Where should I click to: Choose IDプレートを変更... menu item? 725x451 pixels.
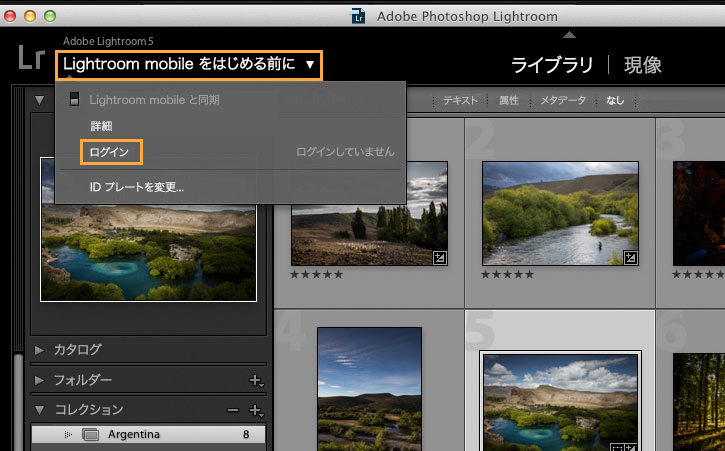136,187
